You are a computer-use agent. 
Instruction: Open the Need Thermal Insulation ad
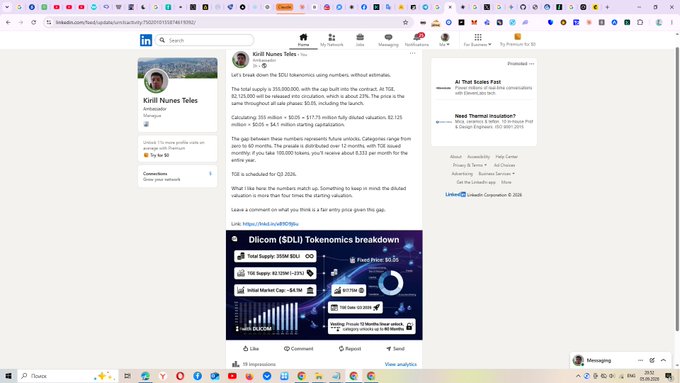pyautogui.click(x=484, y=121)
